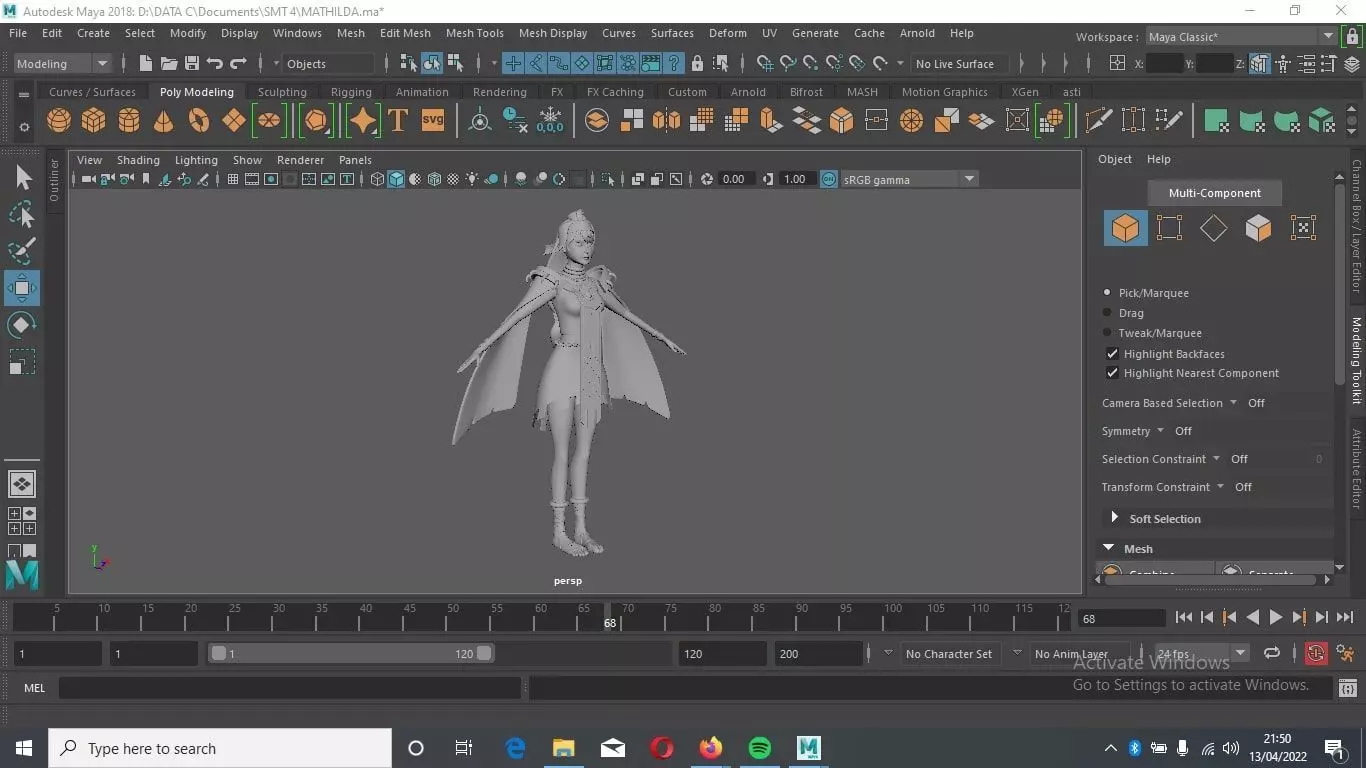Toggle viewport grid display icon
Viewport: 1366px width, 768px height.
(233, 179)
